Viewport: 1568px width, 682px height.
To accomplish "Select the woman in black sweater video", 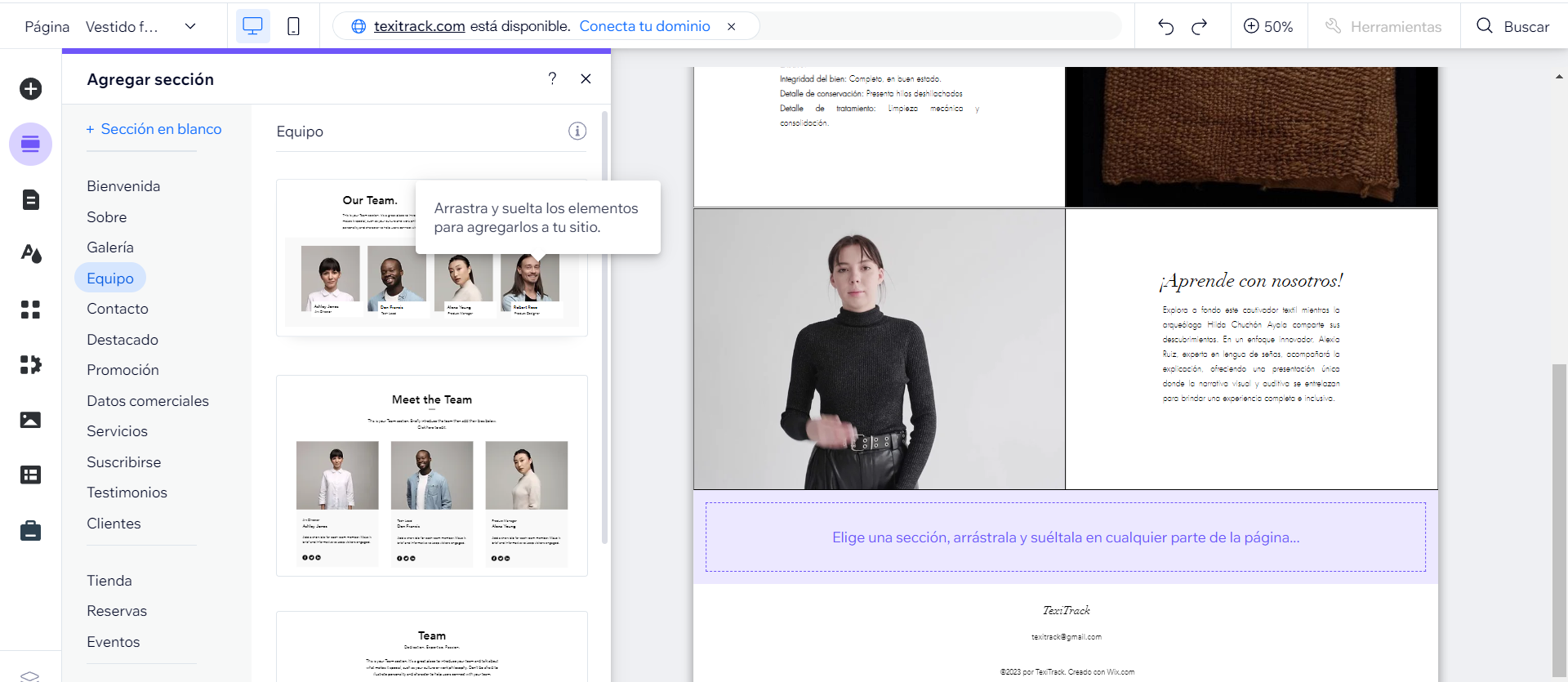I will [880, 349].
